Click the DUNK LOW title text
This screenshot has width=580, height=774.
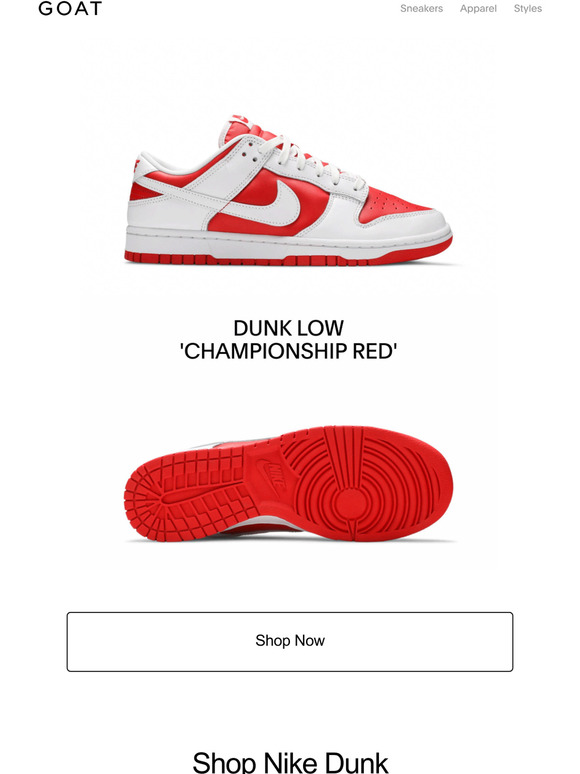coord(289,328)
